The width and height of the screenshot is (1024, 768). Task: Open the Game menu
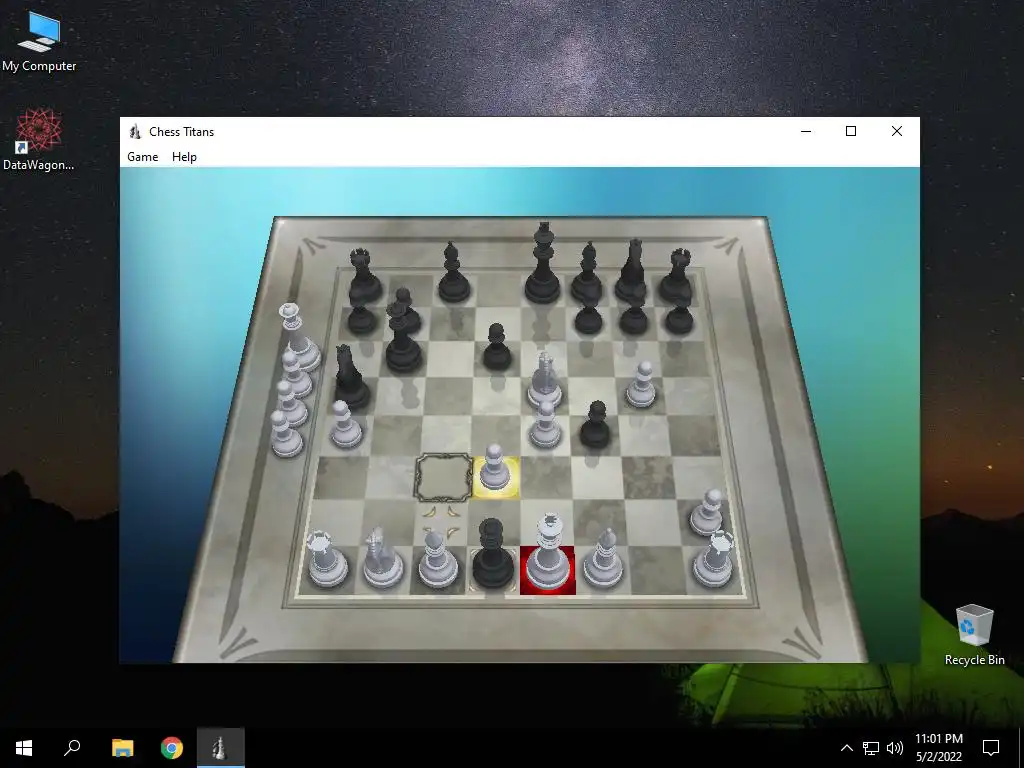(142, 157)
